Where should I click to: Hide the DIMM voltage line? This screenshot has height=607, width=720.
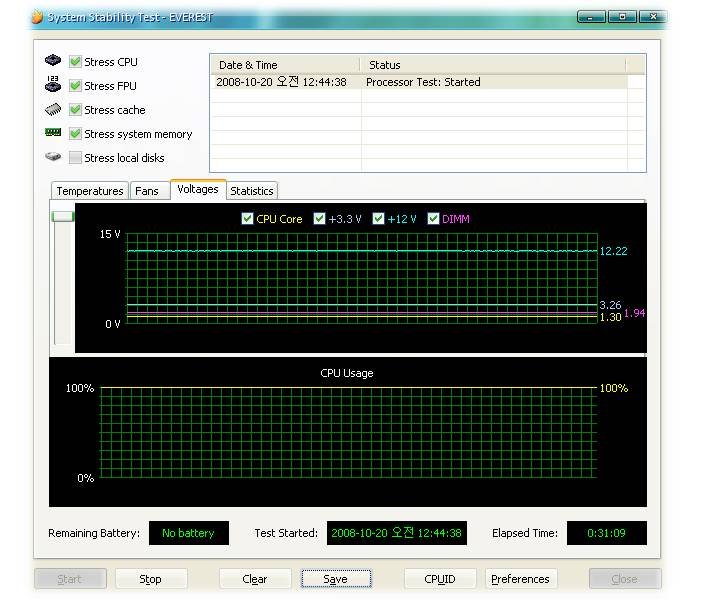click(433, 219)
